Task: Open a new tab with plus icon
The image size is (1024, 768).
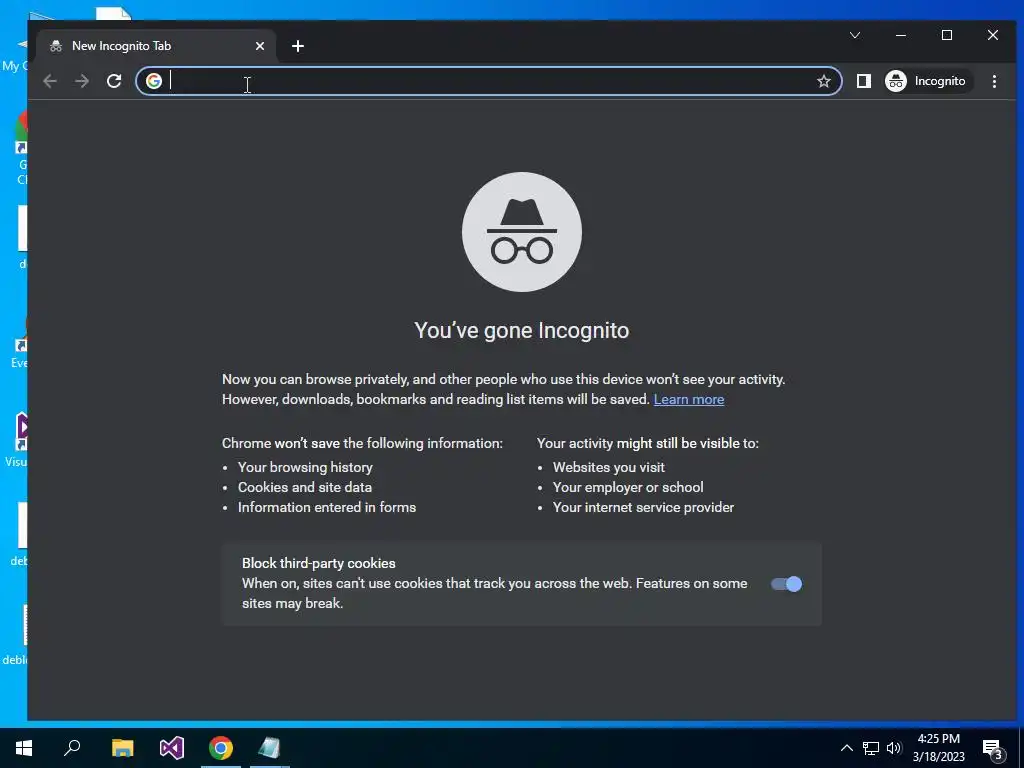Action: click(298, 46)
